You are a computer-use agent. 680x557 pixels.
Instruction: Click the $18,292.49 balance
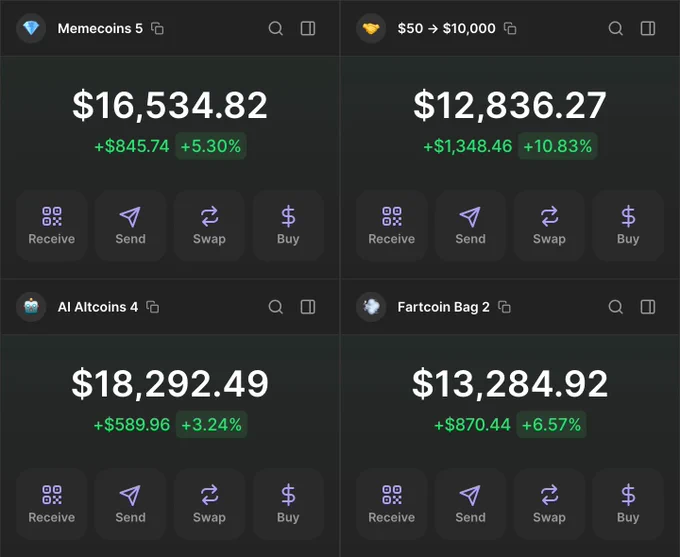pos(170,384)
